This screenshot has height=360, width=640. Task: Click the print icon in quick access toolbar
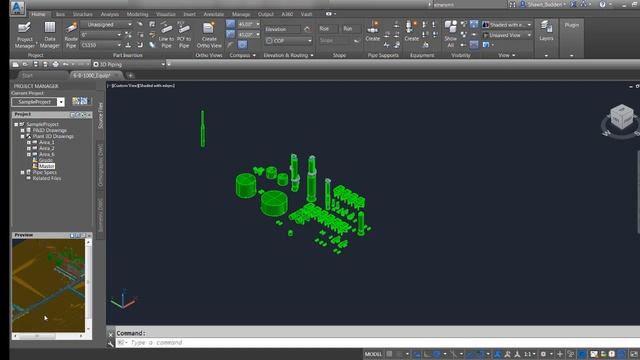[56, 64]
